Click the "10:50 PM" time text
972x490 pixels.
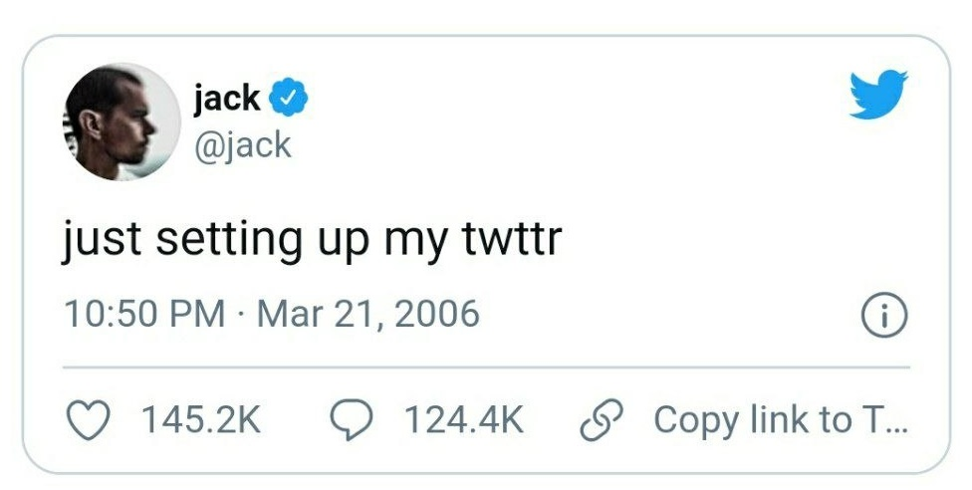(x=144, y=314)
